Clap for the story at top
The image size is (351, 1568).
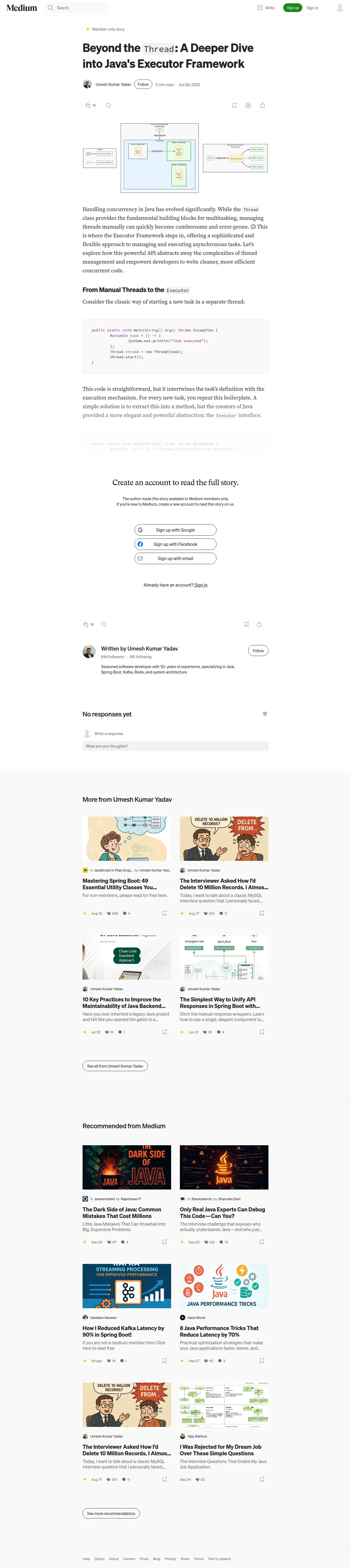[x=87, y=105]
